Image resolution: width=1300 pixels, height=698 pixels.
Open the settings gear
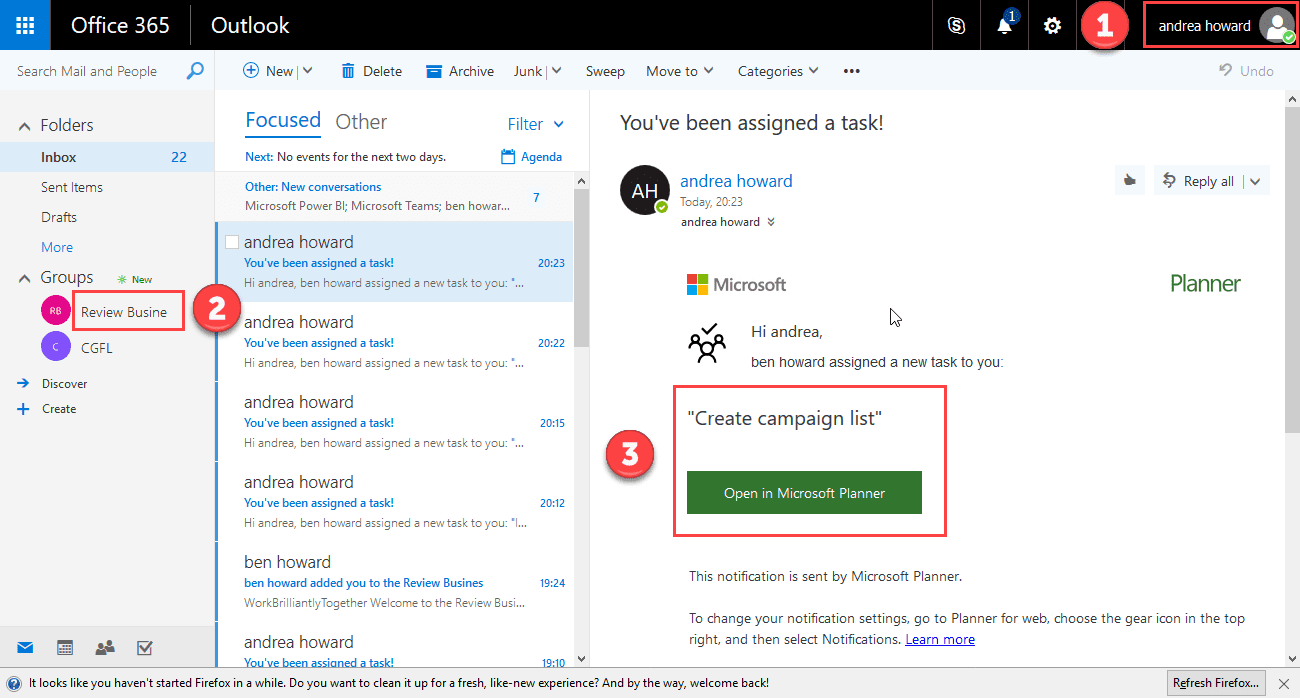point(1052,26)
